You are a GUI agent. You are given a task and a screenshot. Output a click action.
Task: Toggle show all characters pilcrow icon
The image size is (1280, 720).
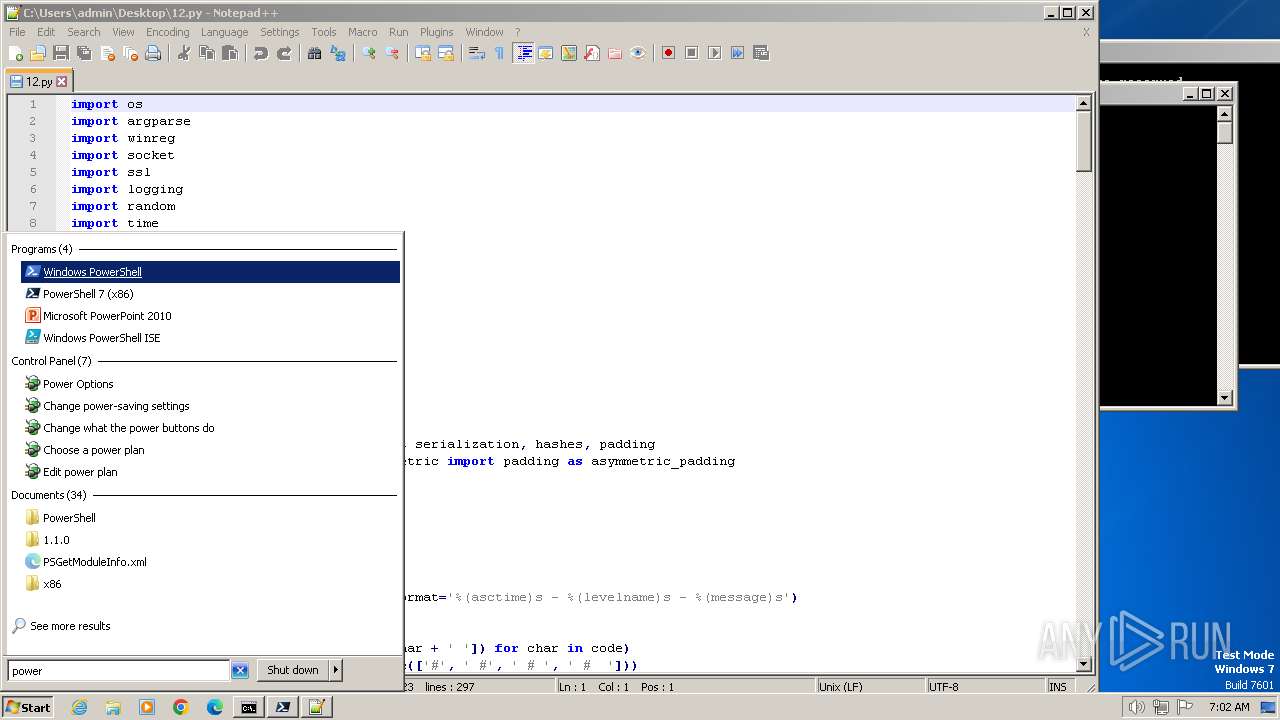[x=500, y=53]
